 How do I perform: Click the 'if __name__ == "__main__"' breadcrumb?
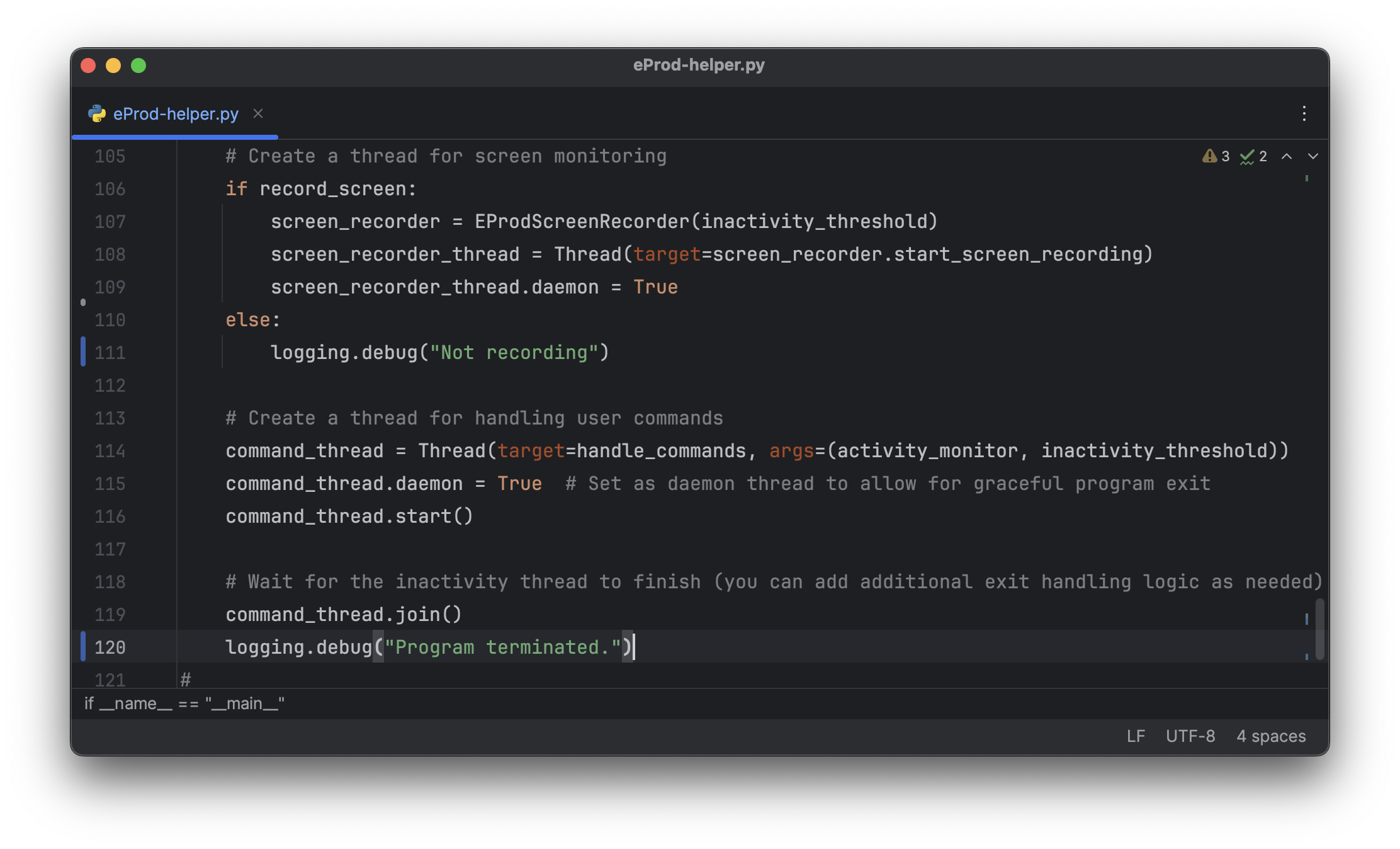tap(184, 704)
